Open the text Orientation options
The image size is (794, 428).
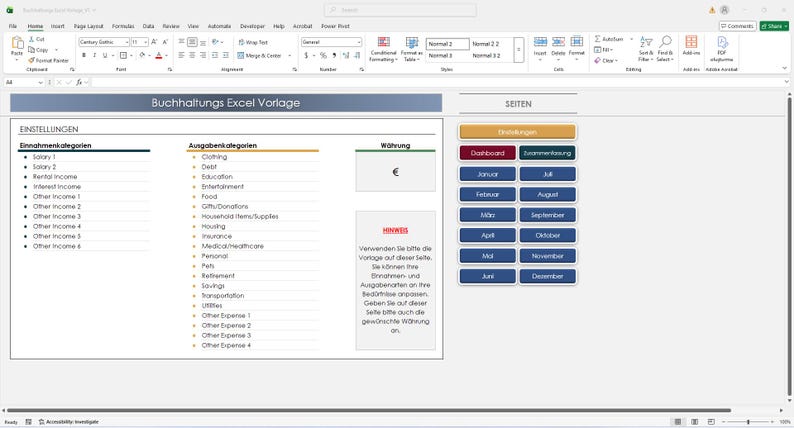(x=216, y=42)
